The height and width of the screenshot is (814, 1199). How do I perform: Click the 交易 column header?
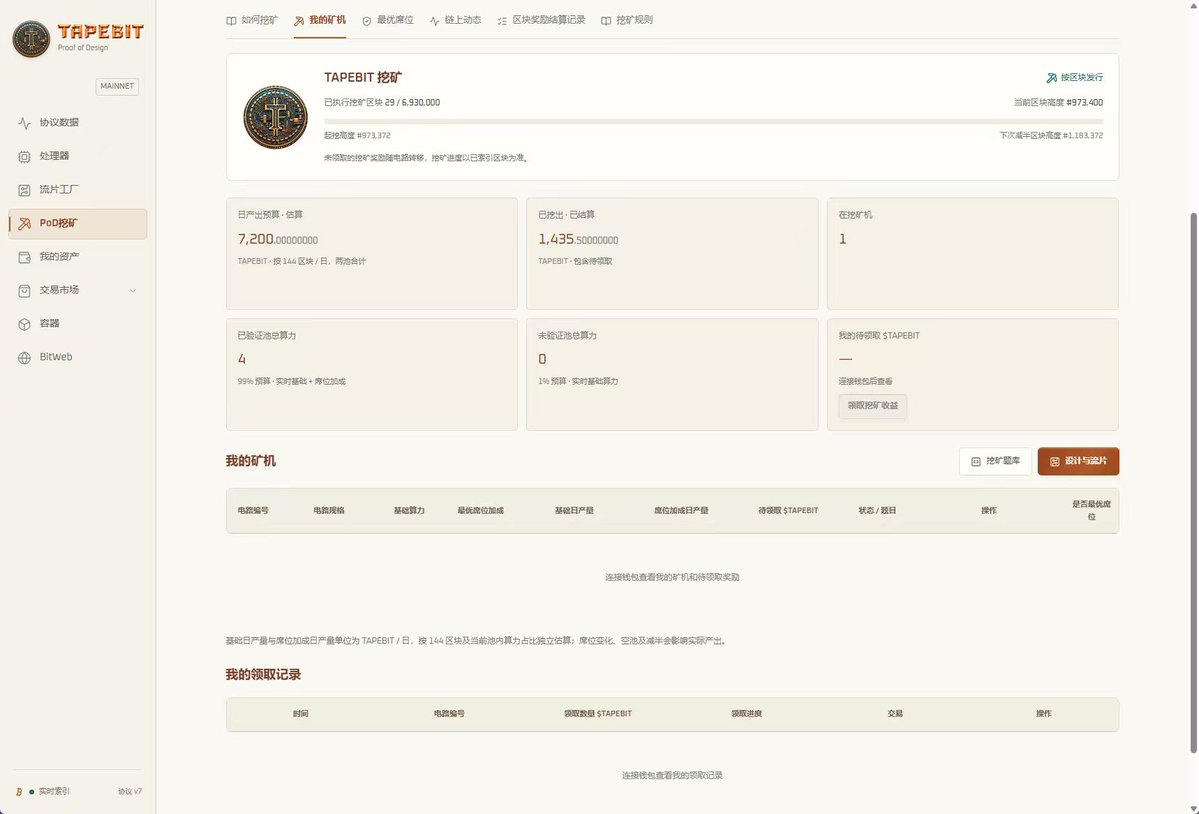(x=895, y=714)
